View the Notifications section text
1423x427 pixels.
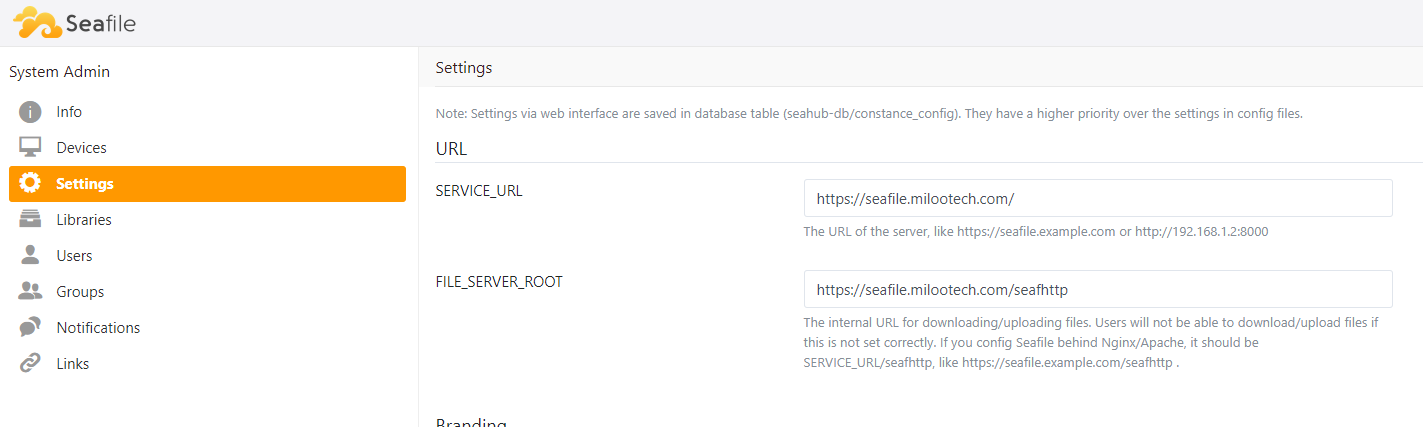click(x=98, y=328)
